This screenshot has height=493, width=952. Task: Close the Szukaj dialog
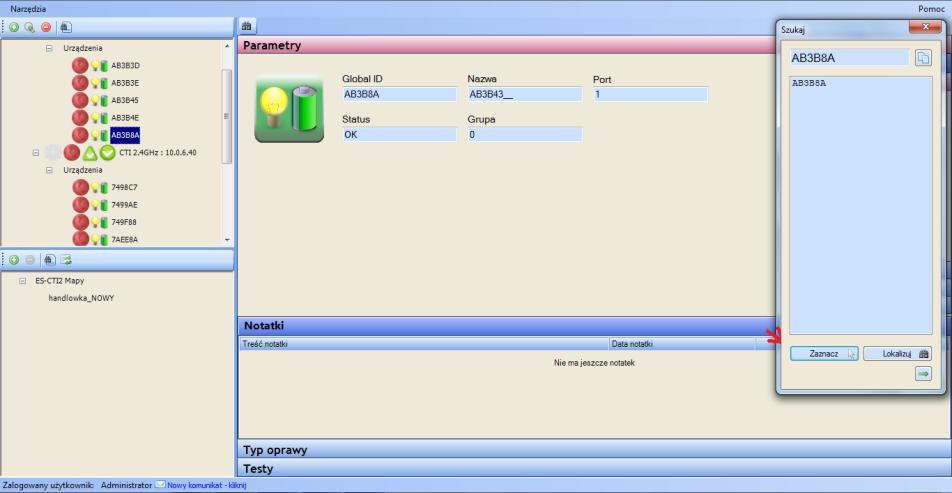point(925,27)
